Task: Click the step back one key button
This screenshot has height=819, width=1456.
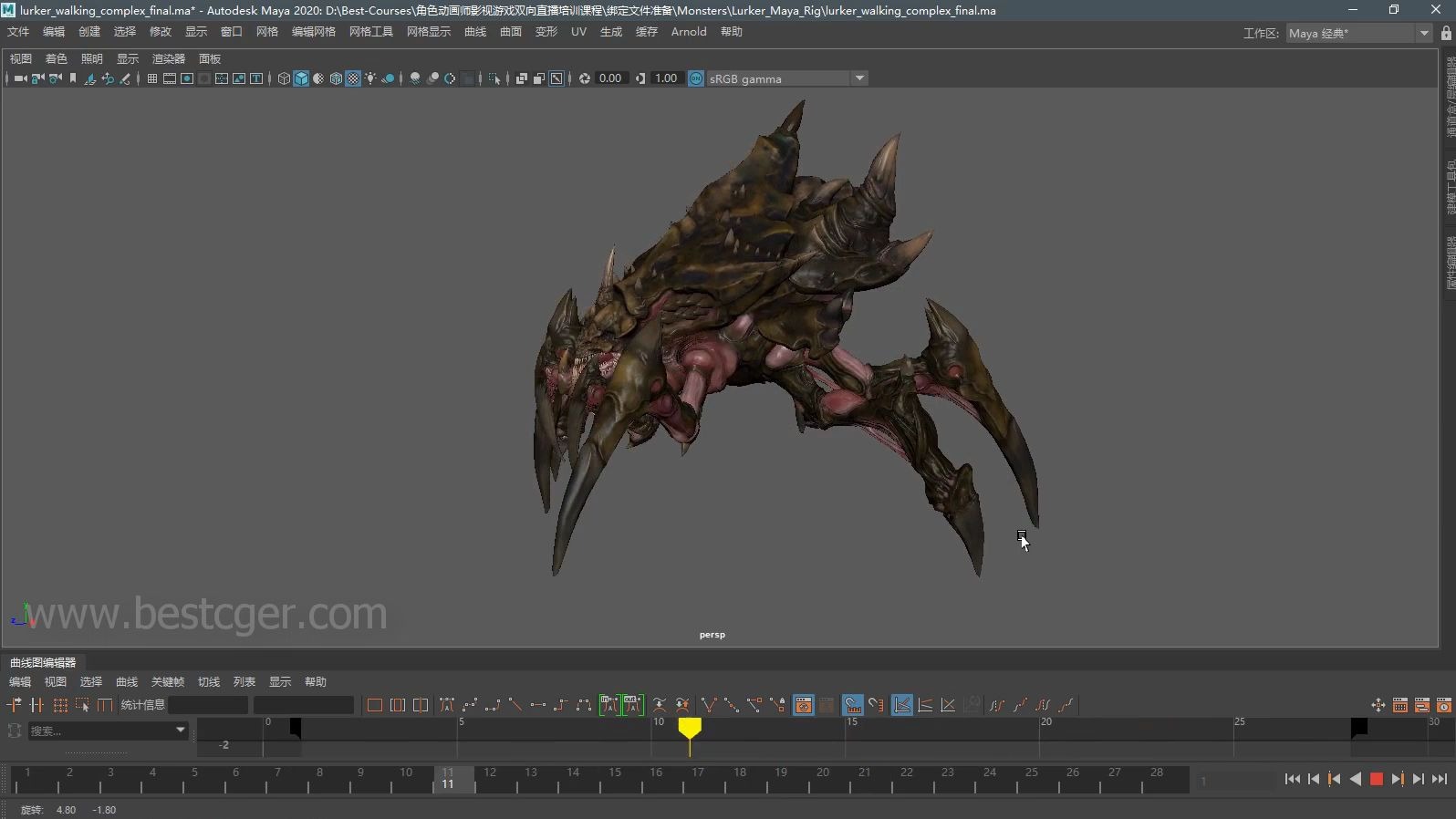Action: pos(1334,779)
